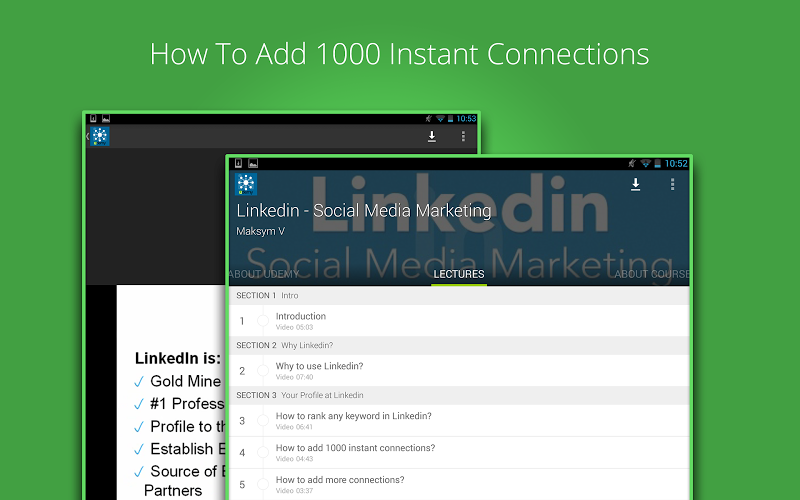800x500 pixels.
Task: Open lecture How to add more connections?
Action: tap(459, 484)
